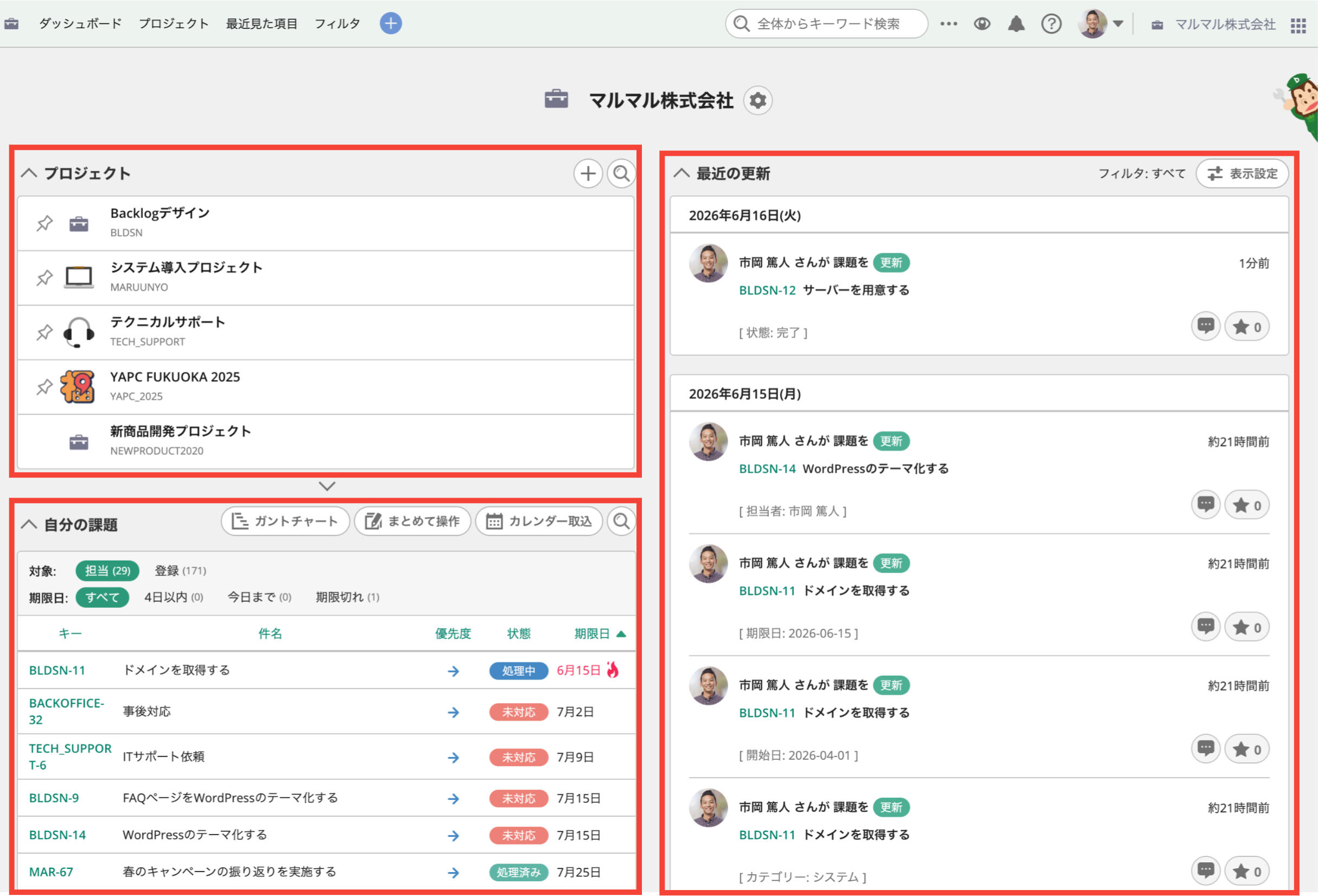
Task: Collapse the 最近の更新 panel
Action: [681, 173]
